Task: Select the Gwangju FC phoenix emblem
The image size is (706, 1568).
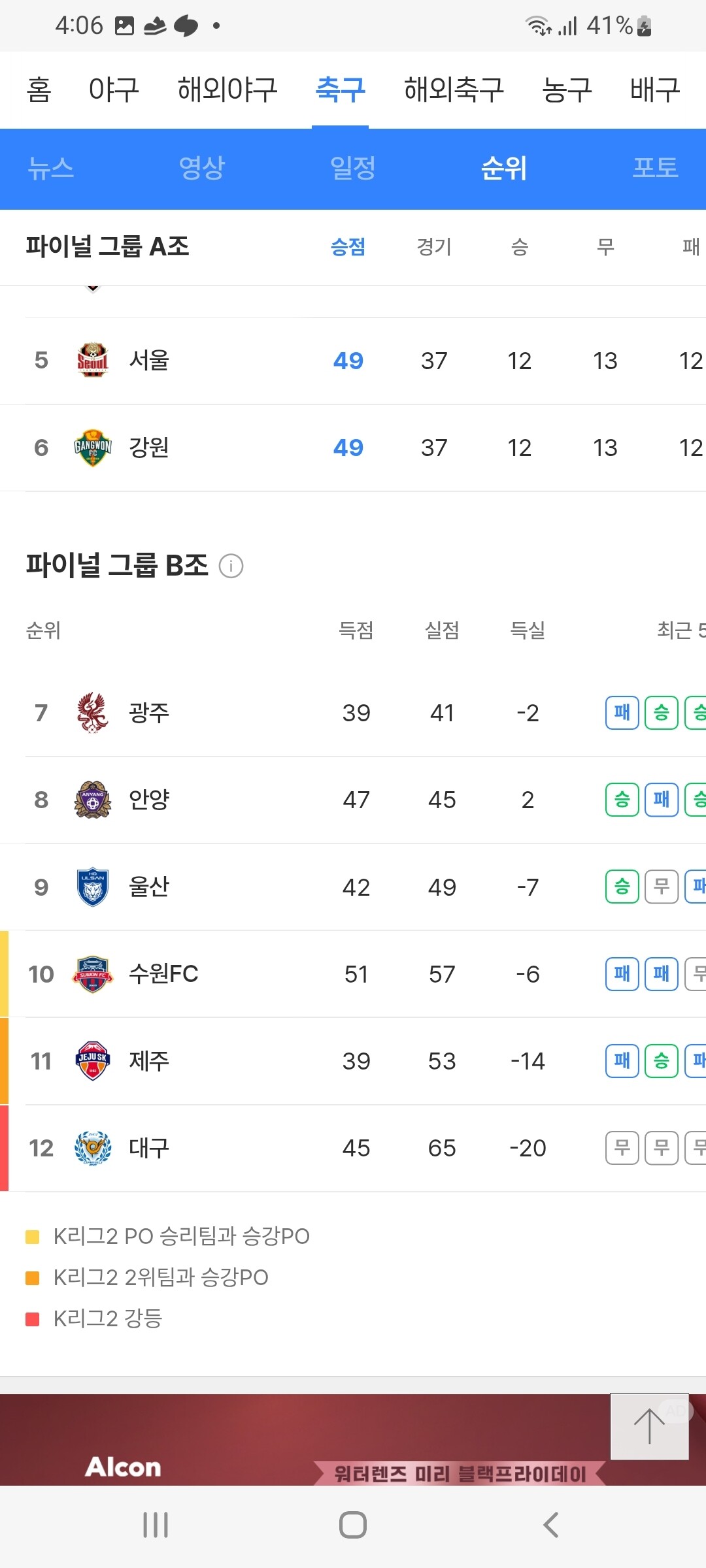Action: click(x=93, y=713)
